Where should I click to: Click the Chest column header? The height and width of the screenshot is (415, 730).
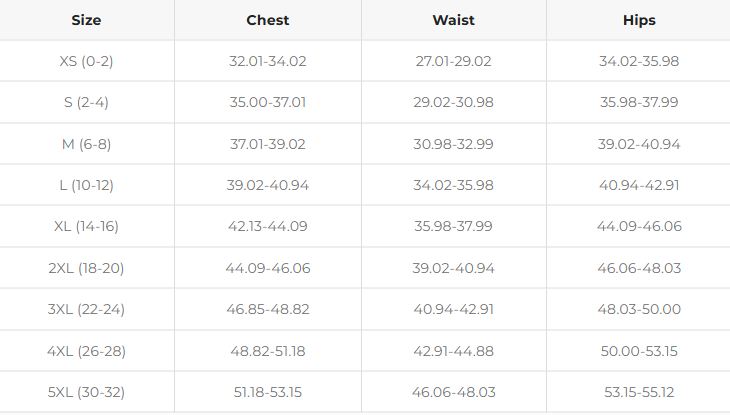tap(267, 20)
